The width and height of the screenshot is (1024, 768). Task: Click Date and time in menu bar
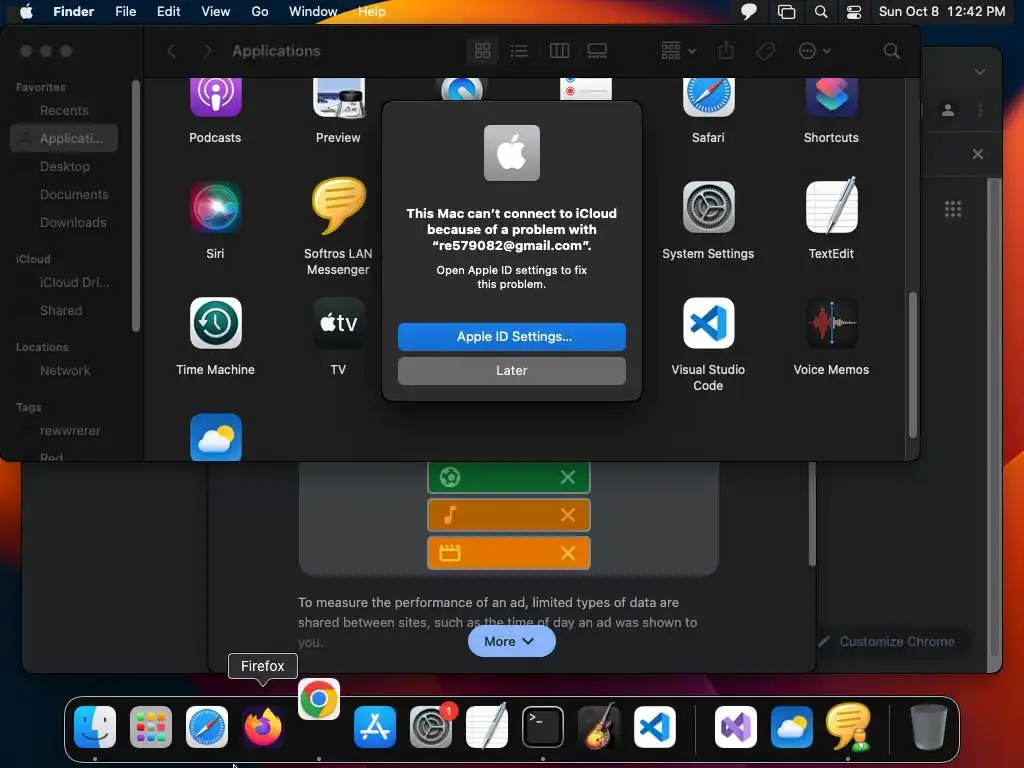942,12
